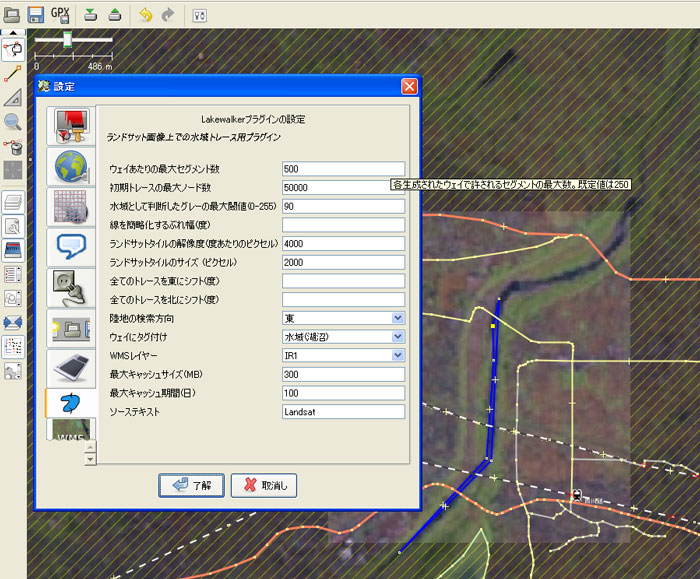Toggle the blue selection list panel
Viewport: 700px width, 579px height.
(x=13, y=250)
